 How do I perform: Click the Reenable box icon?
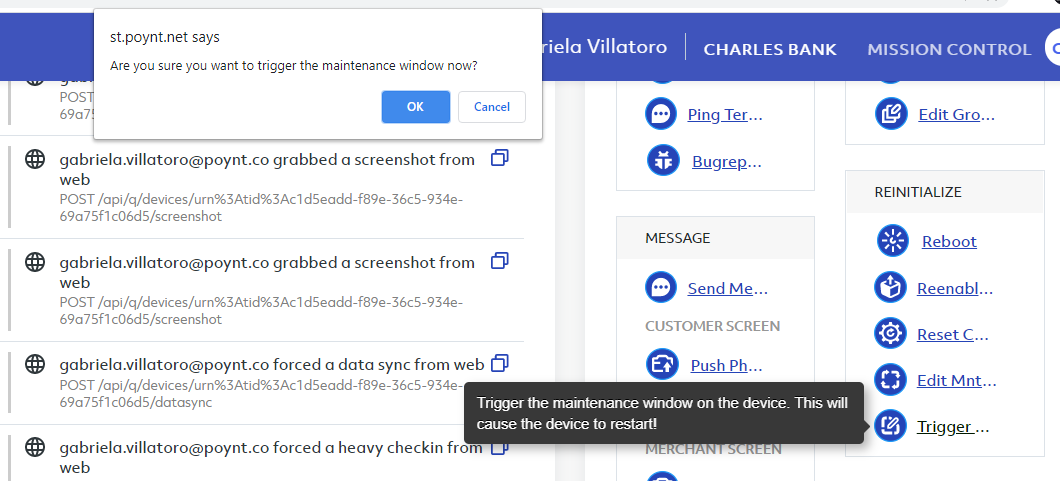[x=890, y=288]
